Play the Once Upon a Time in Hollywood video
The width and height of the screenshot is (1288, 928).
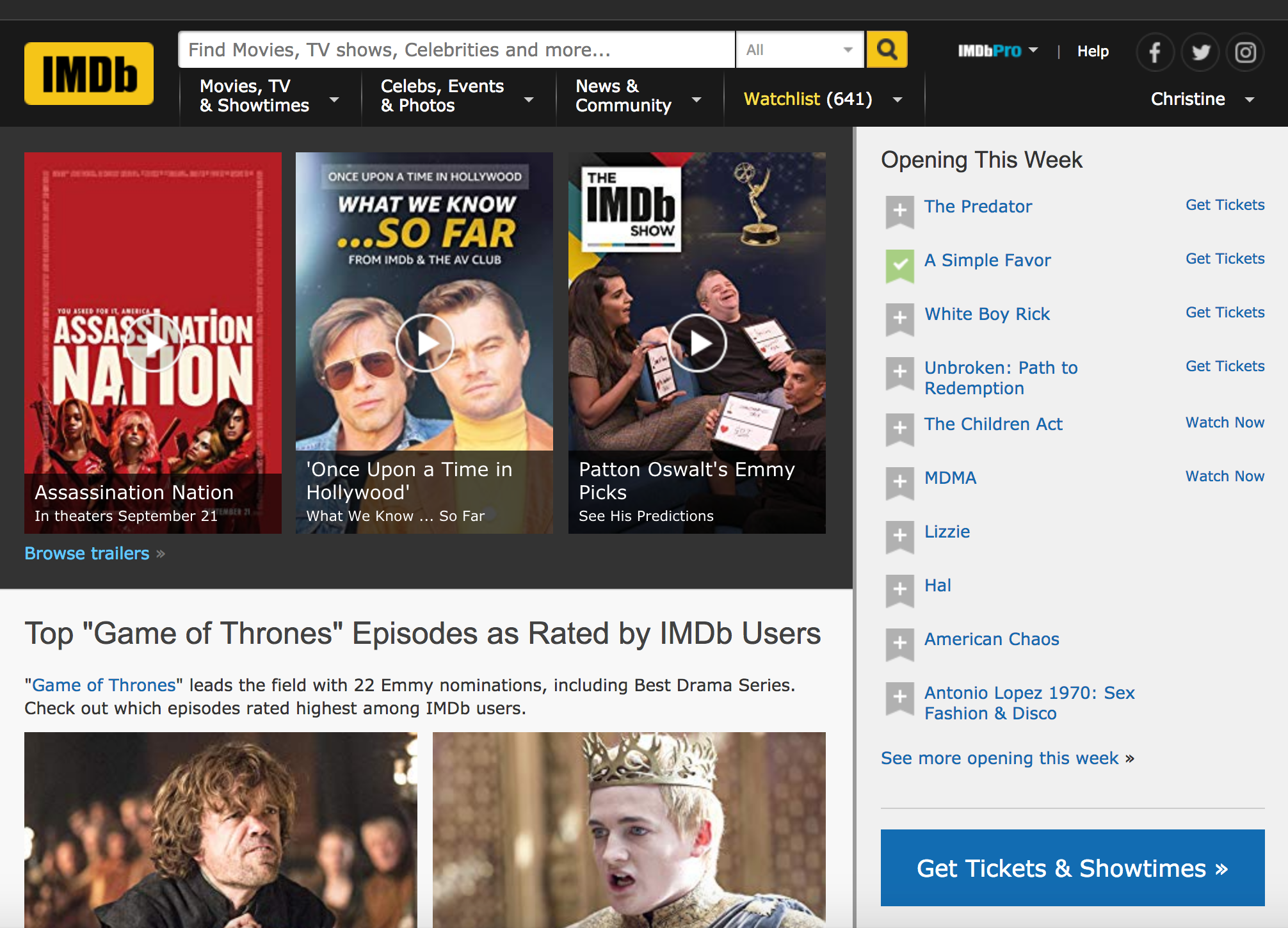pyautogui.click(x=424, y=343)
